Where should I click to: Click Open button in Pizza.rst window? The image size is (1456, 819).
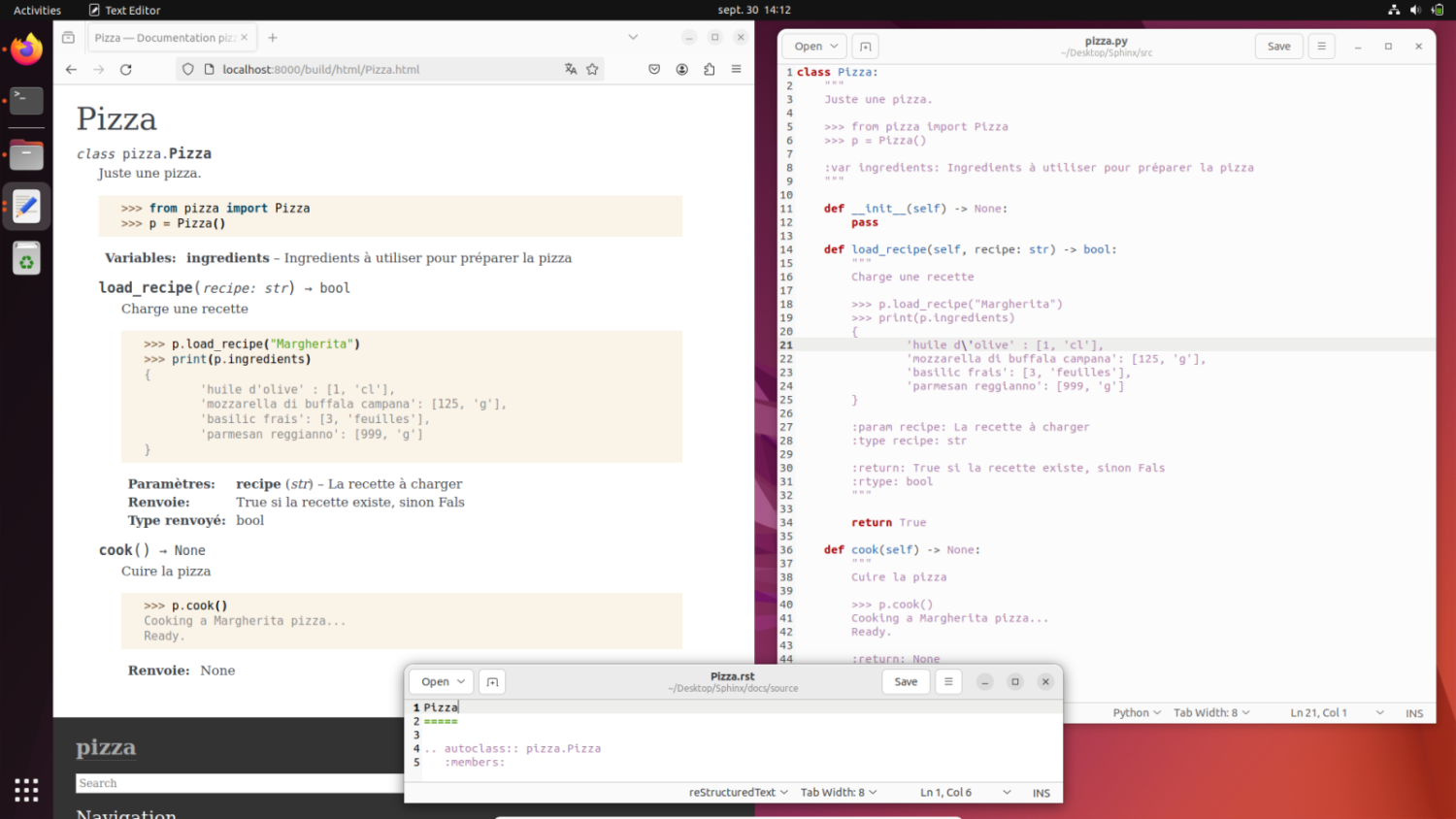(x=435, y=681)
